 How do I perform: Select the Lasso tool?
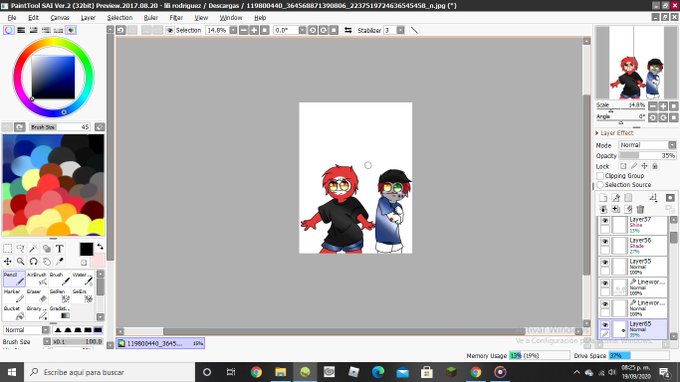(x=20, y=248)
